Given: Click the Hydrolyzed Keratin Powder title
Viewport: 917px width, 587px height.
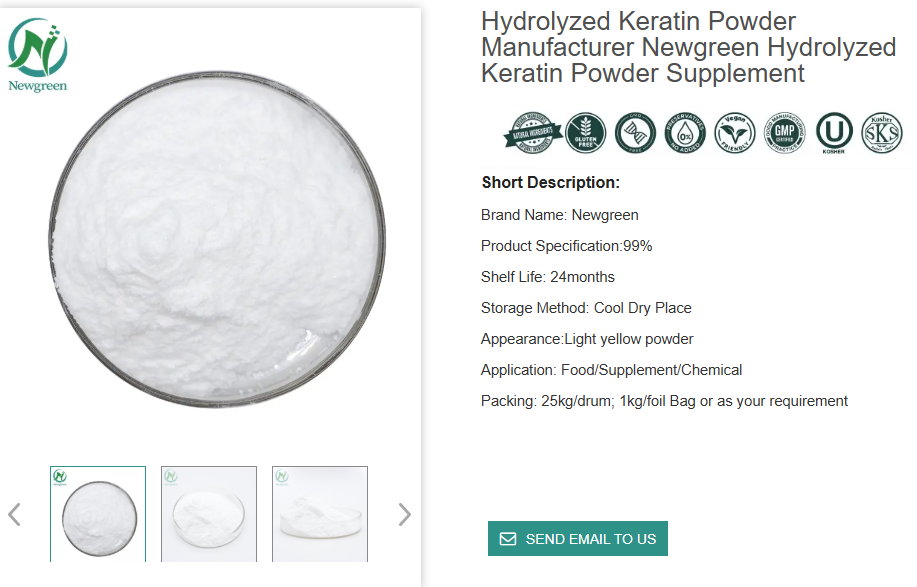Looking at the screenshot, I should click(x=688, y=47).
